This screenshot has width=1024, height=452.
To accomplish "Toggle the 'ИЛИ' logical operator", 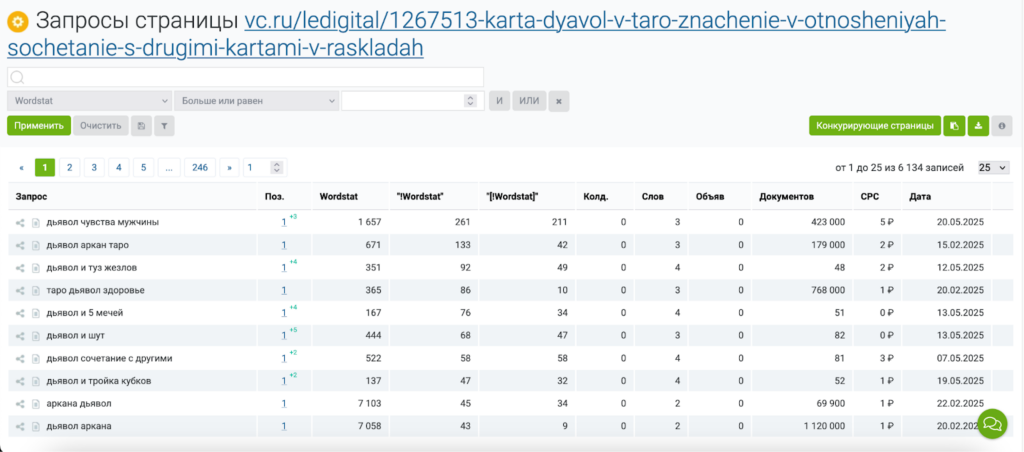I will click(x=528, y=101).
